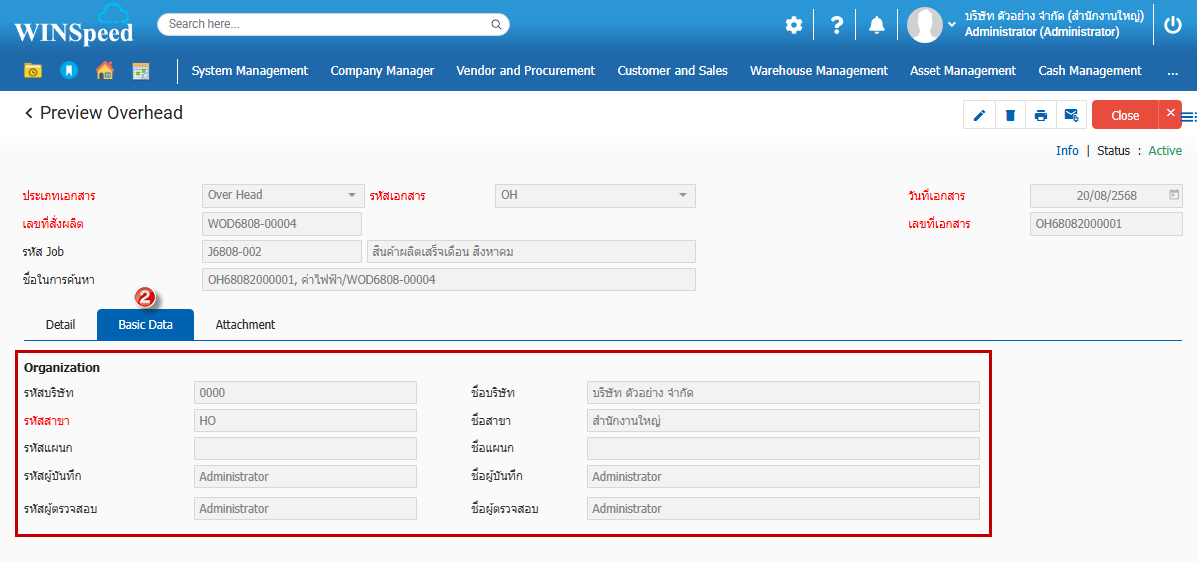Click the red Close button
Screen dimensions: 1197x562
1125,115
